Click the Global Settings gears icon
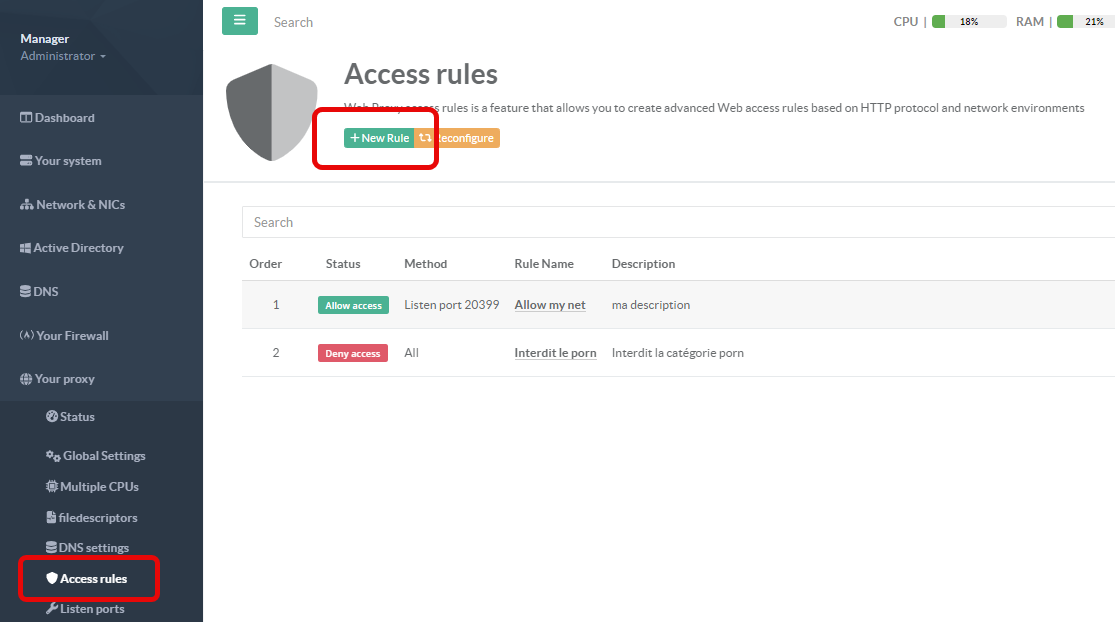Screen dimensions: 1115x622 pyautogui.click(x=53, y=456)
